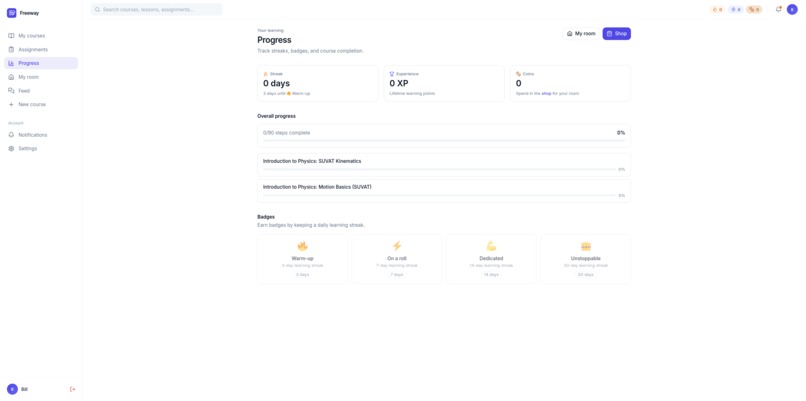Click the Progress page title
The height and width of the screenshot is (401, 806).
pyautogui.click(x=274, y=40)
